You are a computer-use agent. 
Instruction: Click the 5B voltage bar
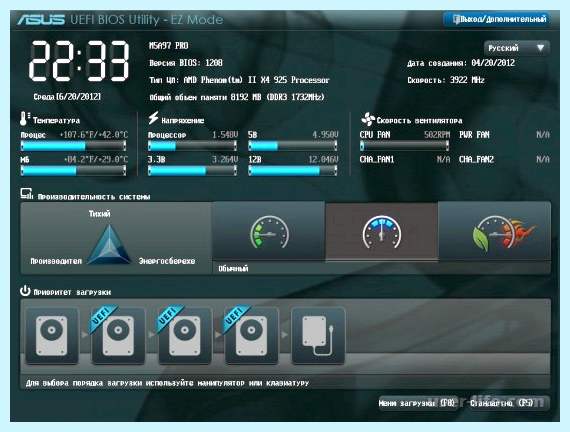click(293, 146)
